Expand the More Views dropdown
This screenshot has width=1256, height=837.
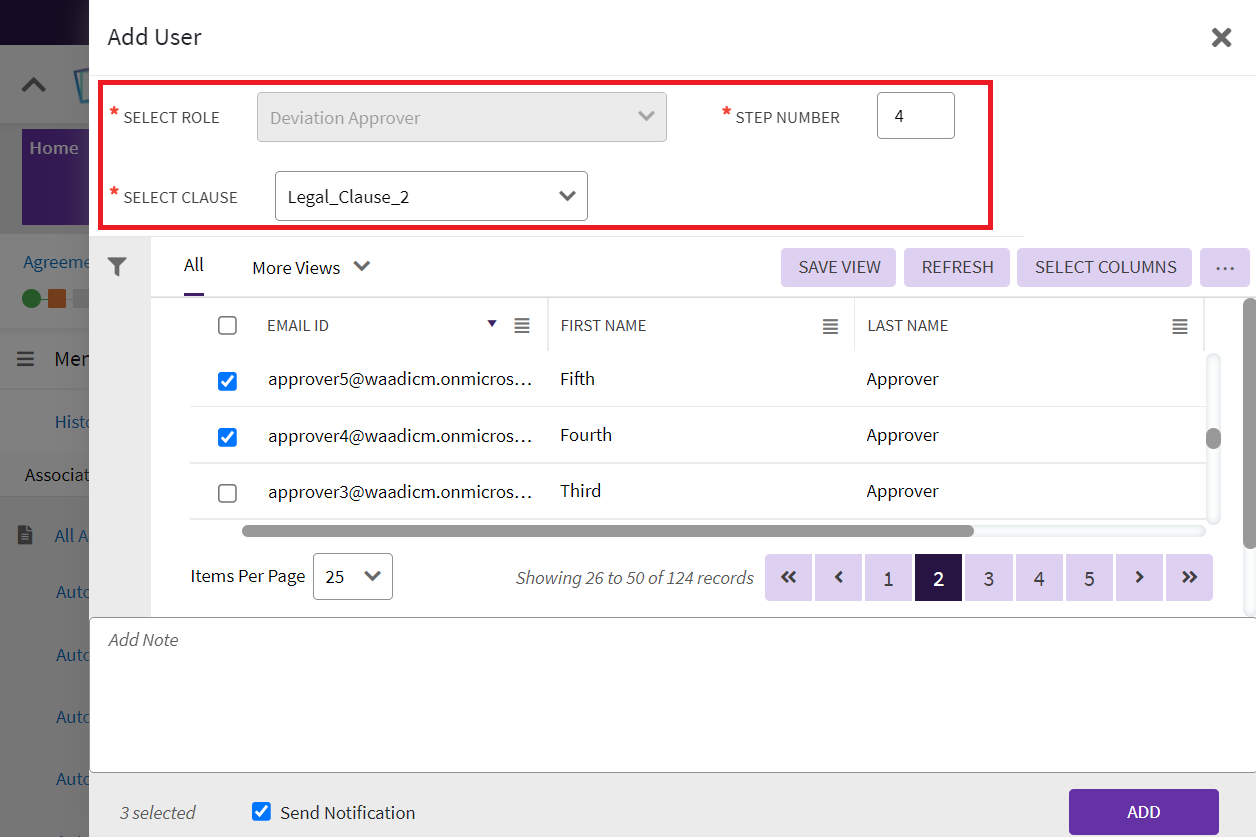(311, 267)
